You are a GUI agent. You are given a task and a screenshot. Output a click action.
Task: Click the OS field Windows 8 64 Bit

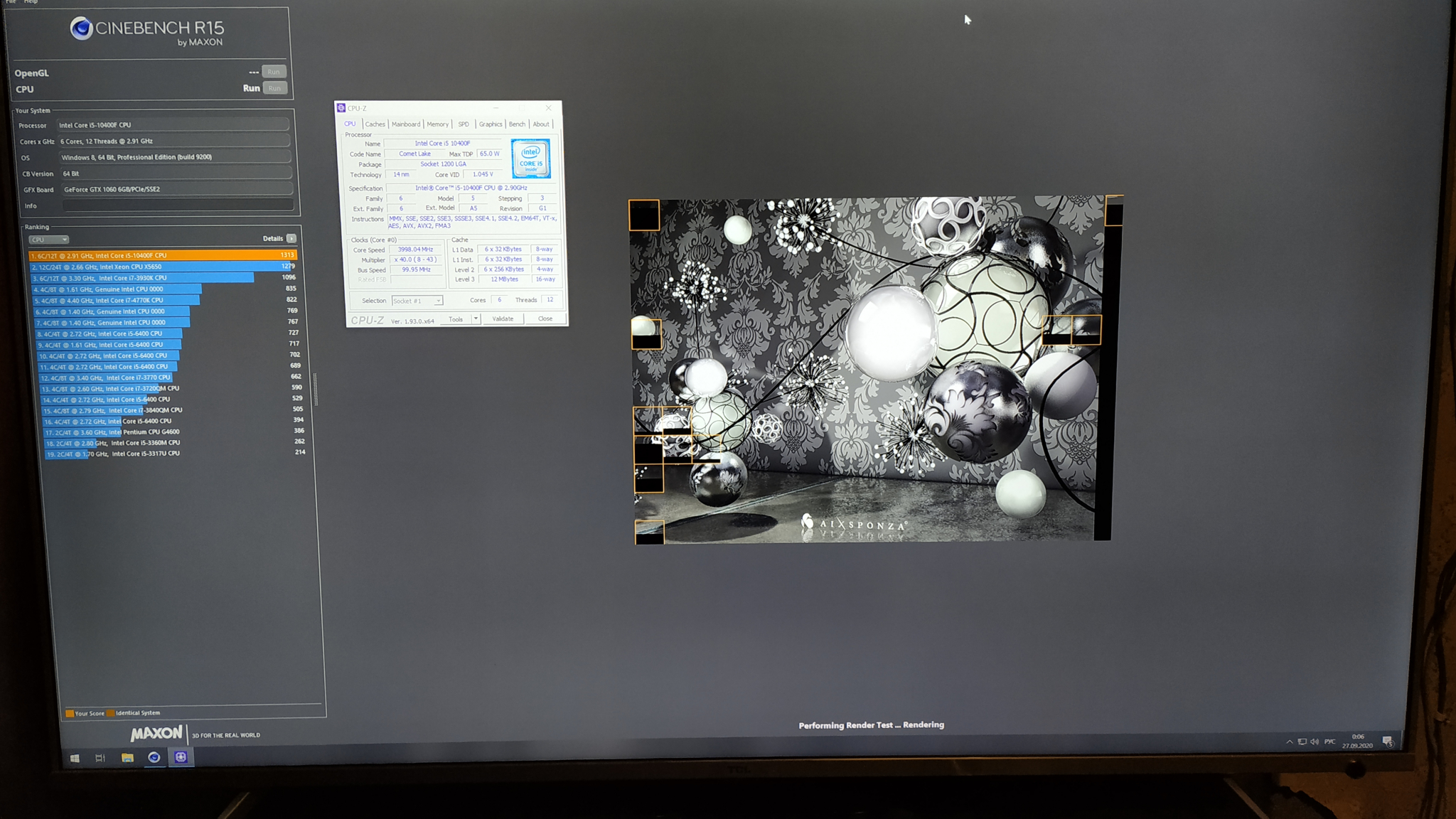(x=175, y=157)
